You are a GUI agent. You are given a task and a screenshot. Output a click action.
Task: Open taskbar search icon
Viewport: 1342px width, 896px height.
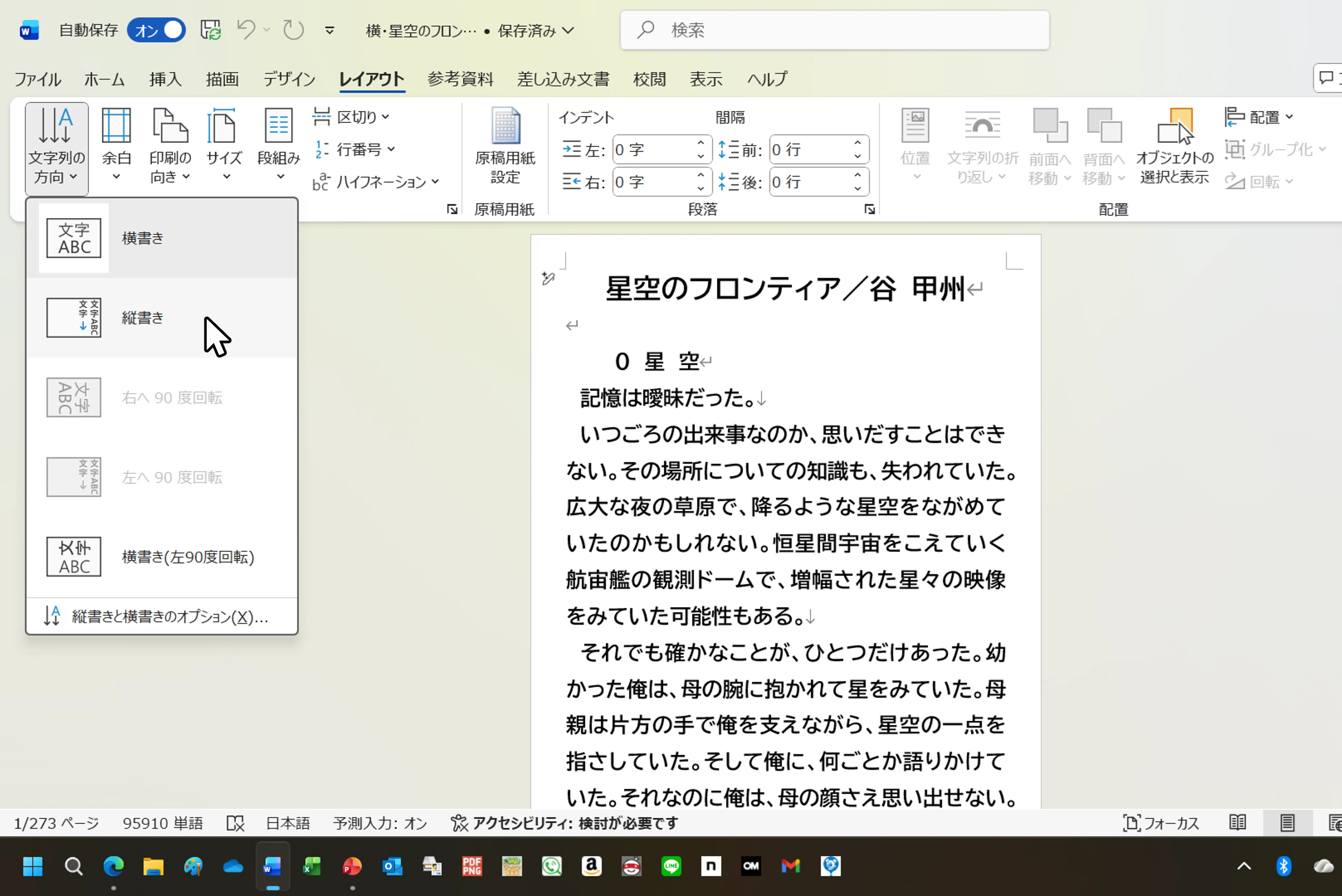tap(73, 866)
